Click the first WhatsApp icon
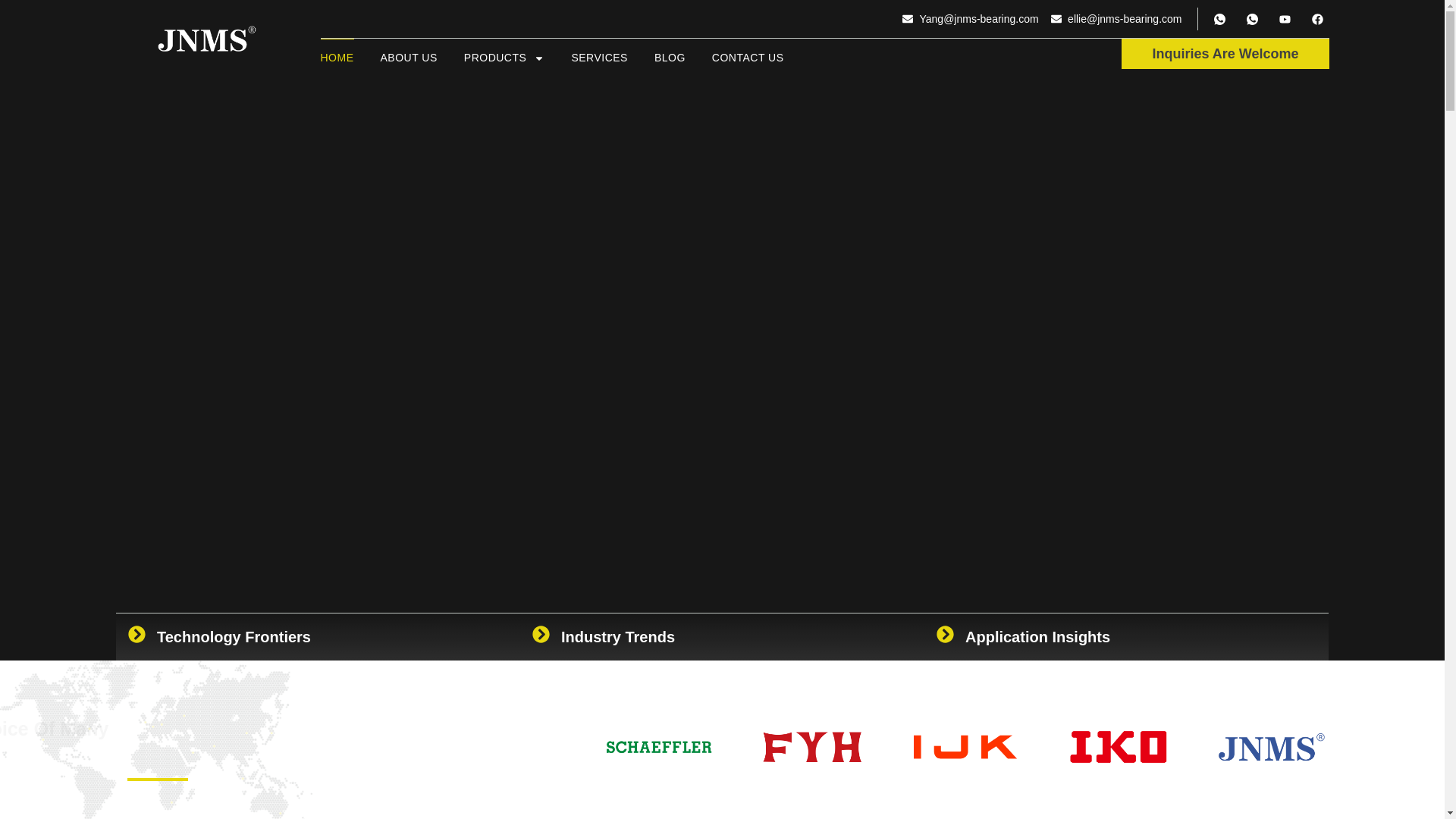The image size is (1456, 819). pyautogui.click(x=1219, y=20)
